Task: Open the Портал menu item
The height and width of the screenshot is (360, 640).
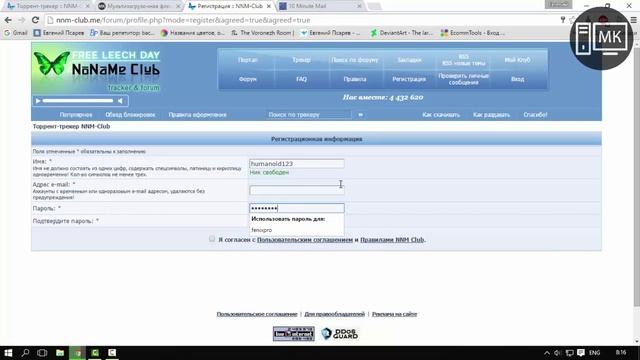Action: (x=247, y=60)
